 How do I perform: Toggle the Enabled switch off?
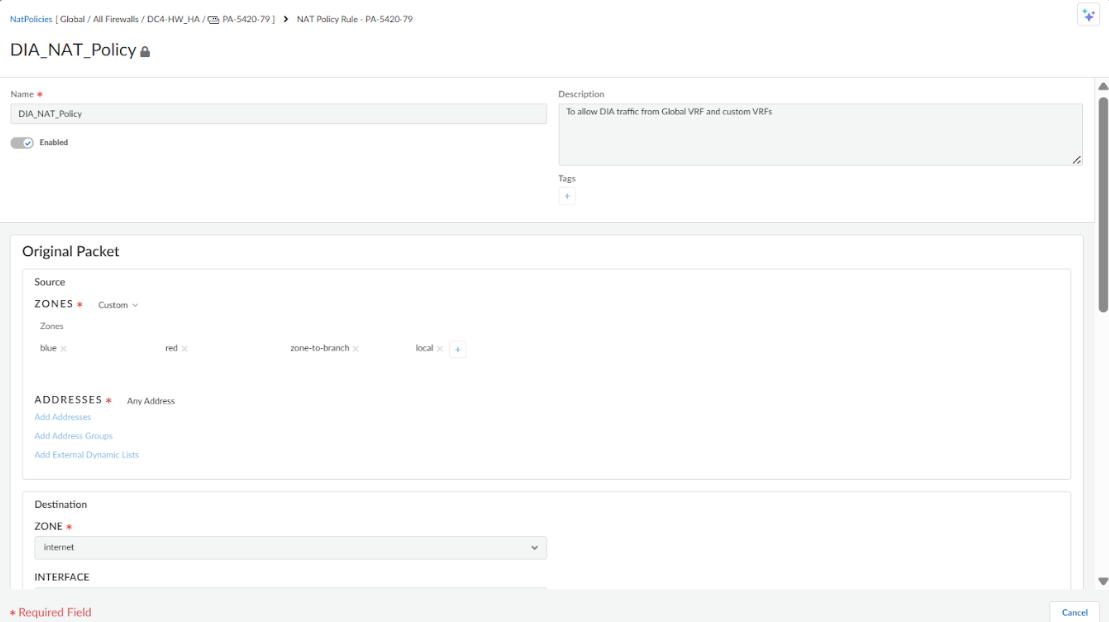coord(22,143)
